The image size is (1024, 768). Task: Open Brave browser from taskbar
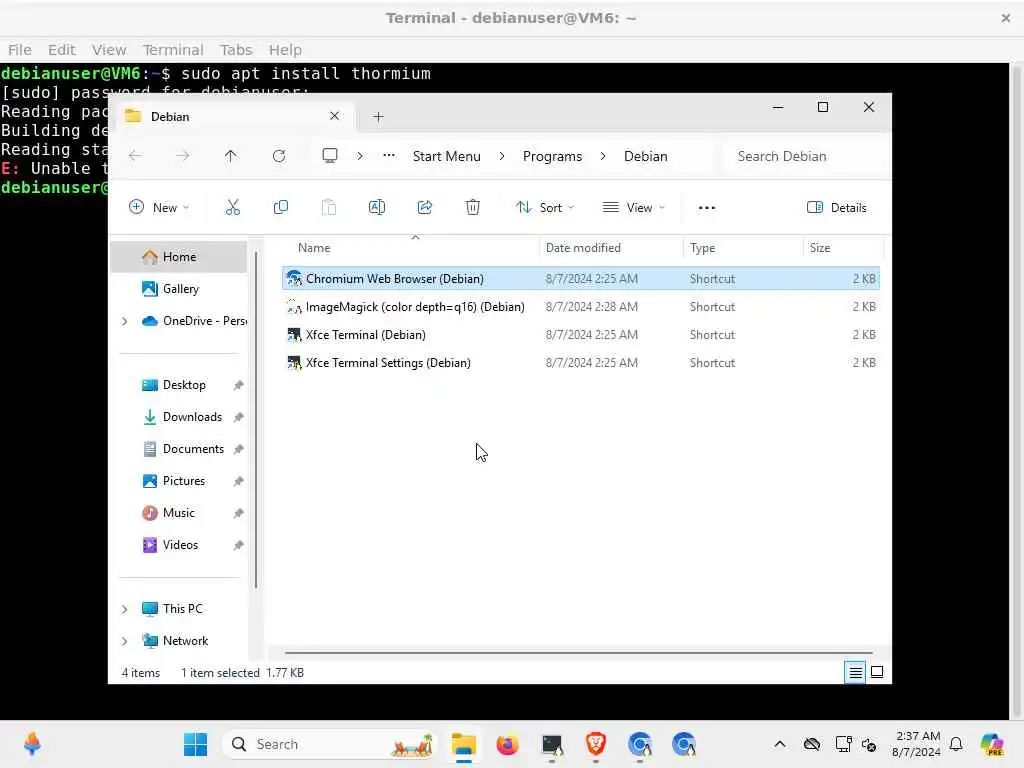[596, 744]
